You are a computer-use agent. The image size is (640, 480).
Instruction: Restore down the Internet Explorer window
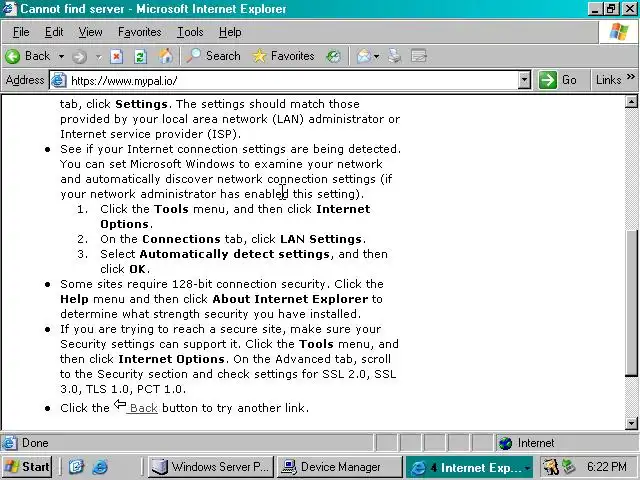pos(611,9)
